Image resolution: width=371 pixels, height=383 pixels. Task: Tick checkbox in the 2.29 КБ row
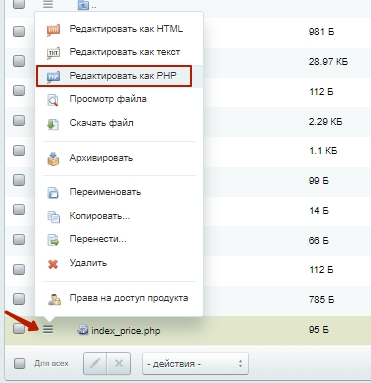19,120
